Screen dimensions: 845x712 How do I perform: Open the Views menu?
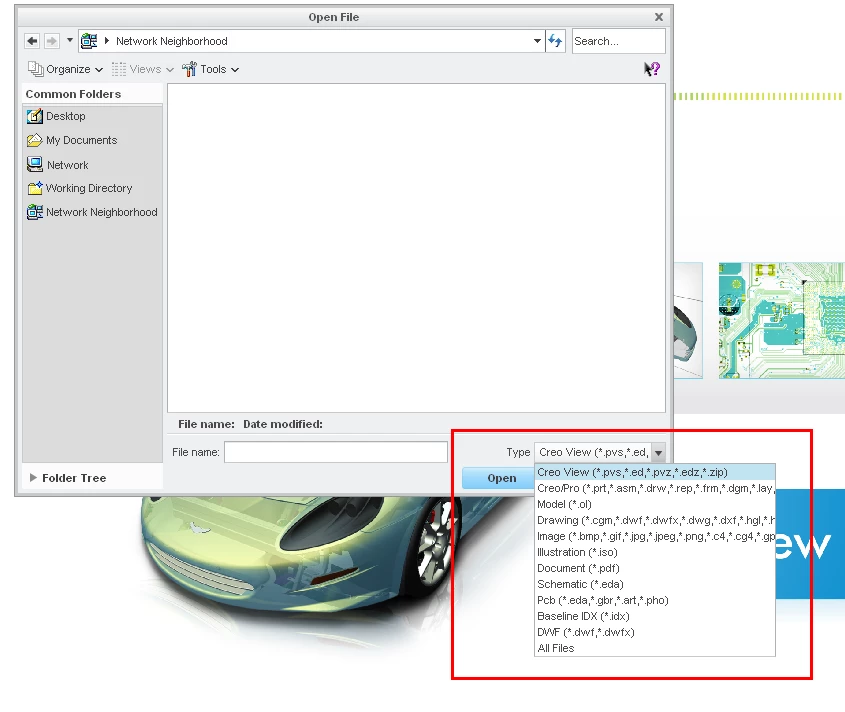(x=142, y=69)
